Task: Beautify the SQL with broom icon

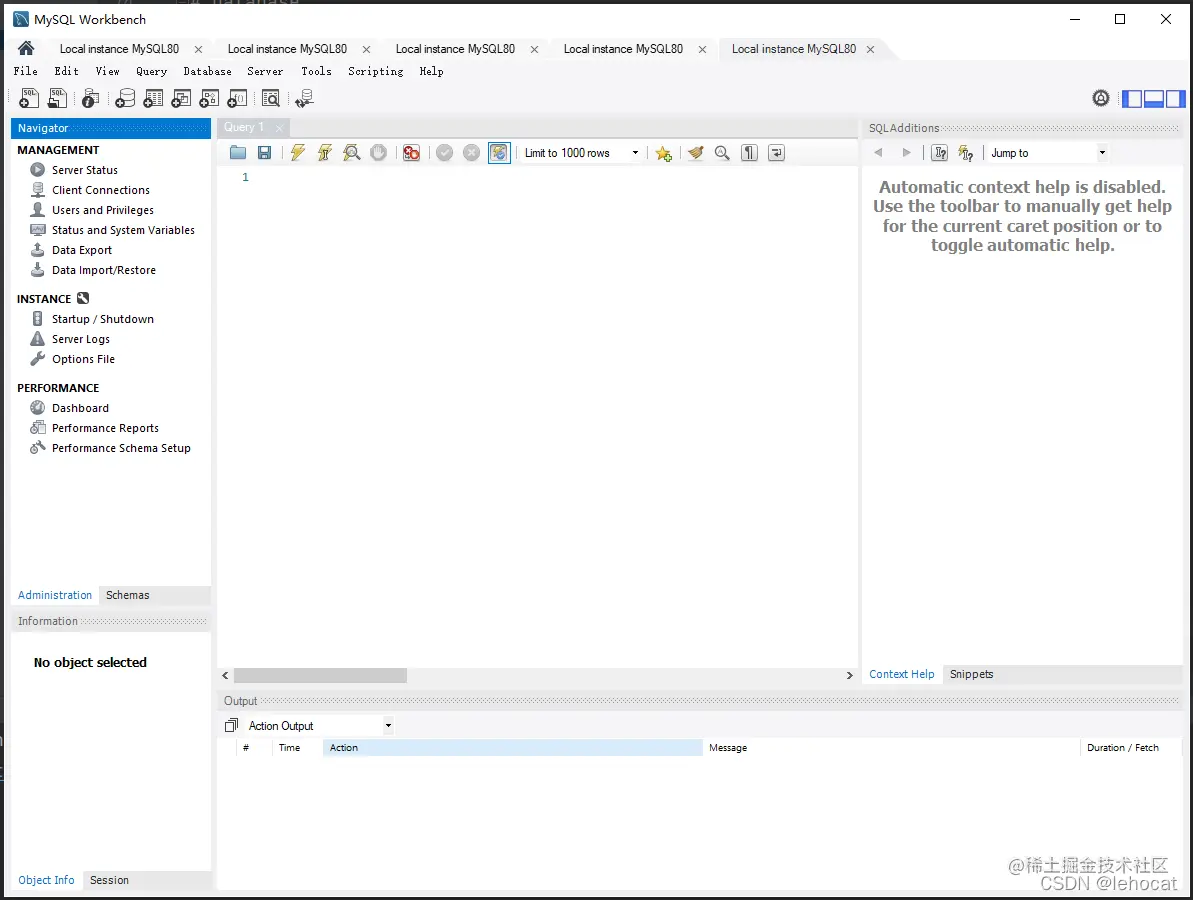Action: [695, 153]
